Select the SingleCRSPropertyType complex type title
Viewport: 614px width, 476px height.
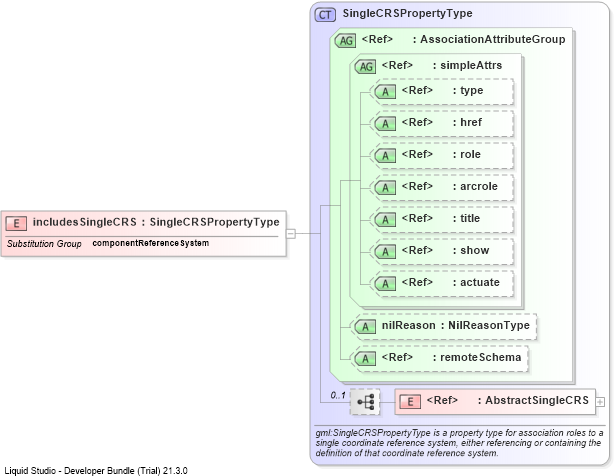pyautogui.click(x=407, y=13)
